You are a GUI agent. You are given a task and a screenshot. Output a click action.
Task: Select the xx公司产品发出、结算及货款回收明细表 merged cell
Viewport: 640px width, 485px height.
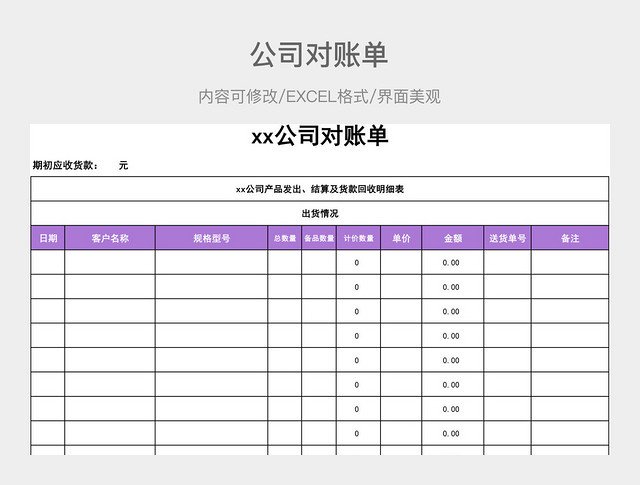pyautogui.click(x=320, y=189)
